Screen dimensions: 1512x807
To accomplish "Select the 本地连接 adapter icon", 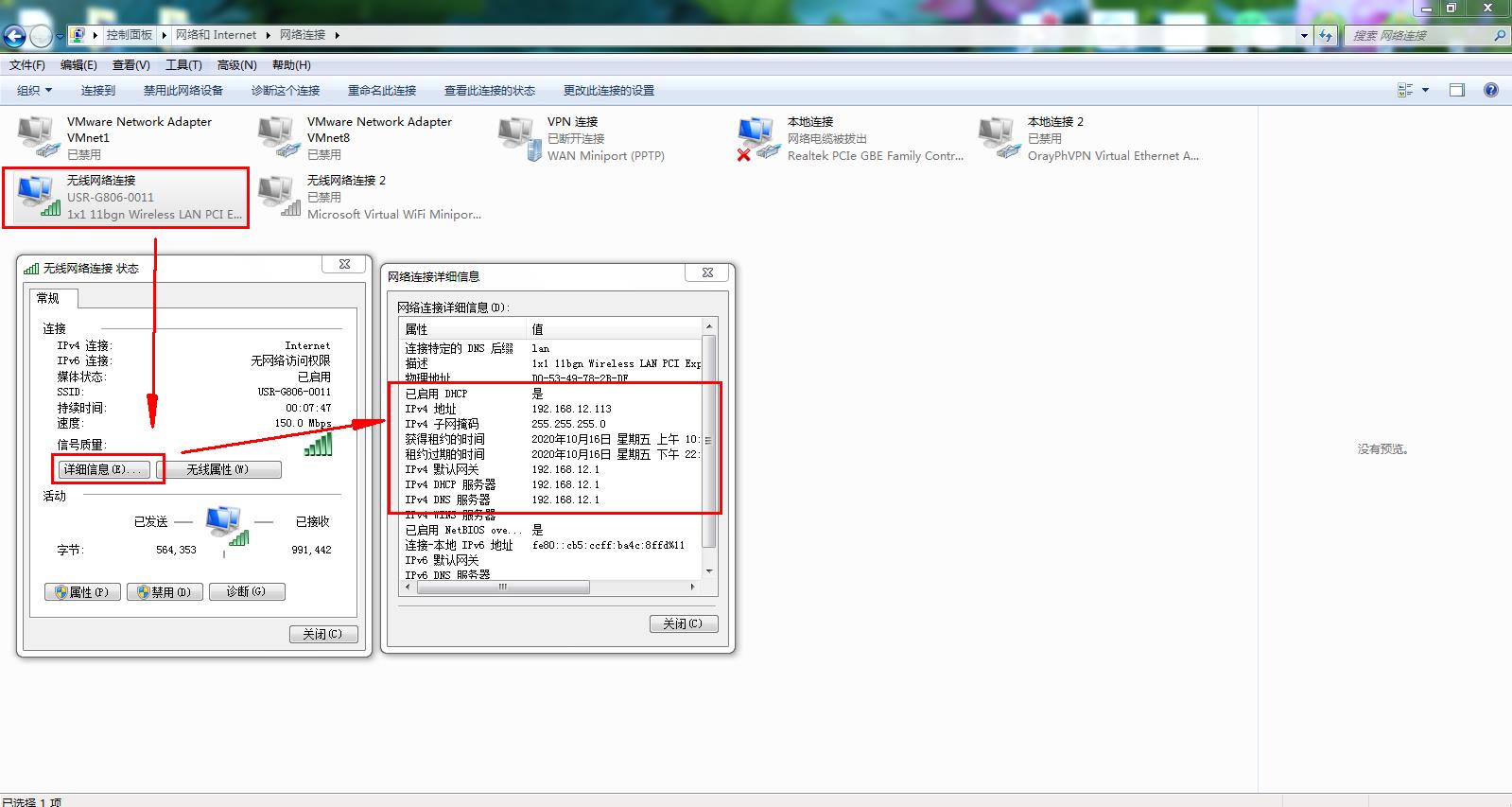I will tap(757, 137).
